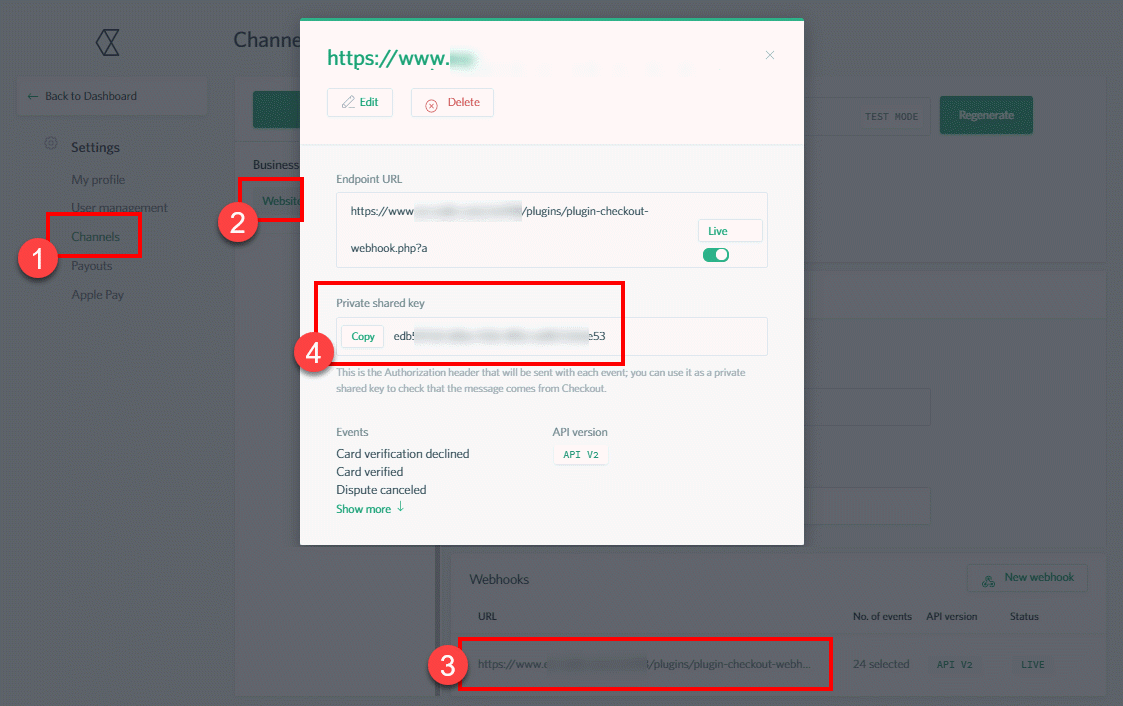Copy the private shared key
The width and height of the screenshot is (1123, 706).
[361, 336]
